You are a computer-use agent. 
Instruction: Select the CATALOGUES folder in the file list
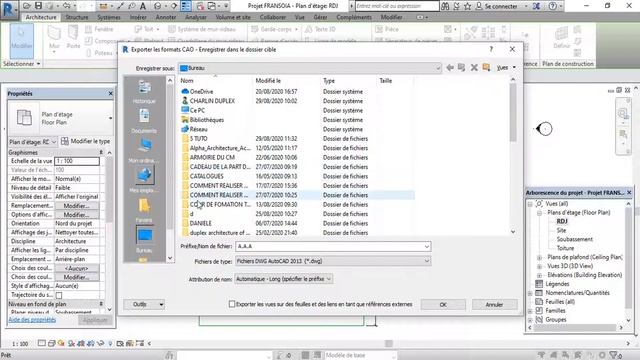click(x=207, y=176)
